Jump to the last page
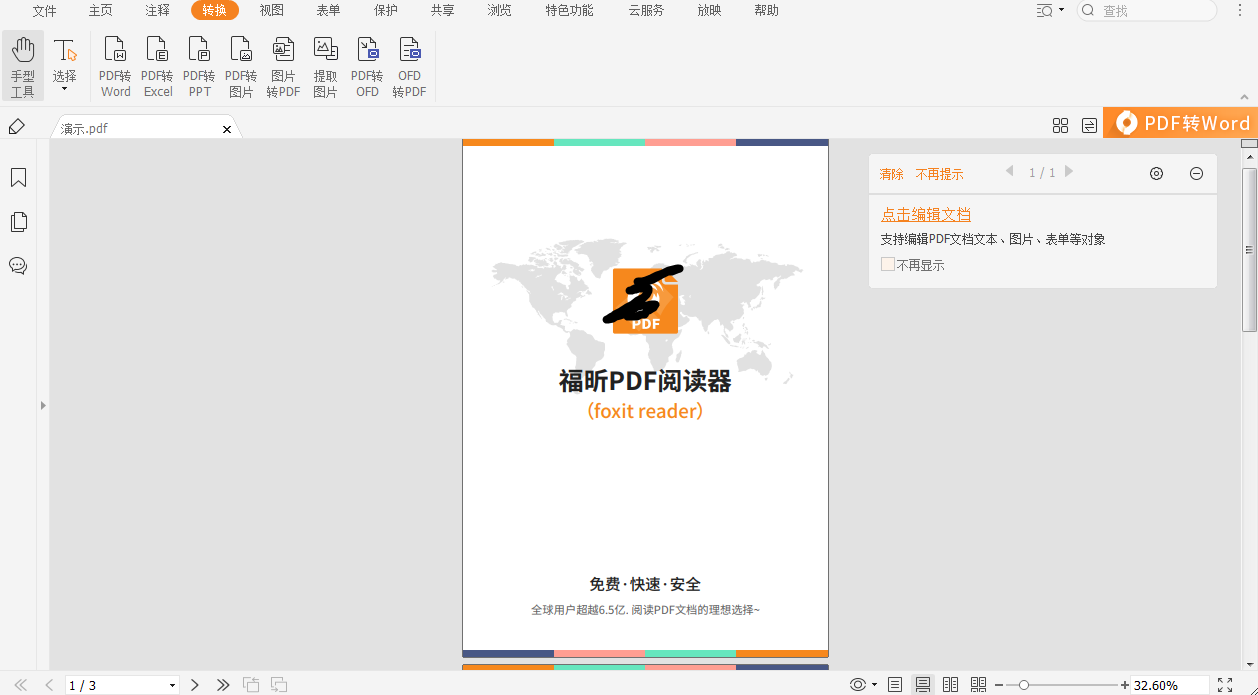This screenshot has height=695, width=1258. (223, 685)
